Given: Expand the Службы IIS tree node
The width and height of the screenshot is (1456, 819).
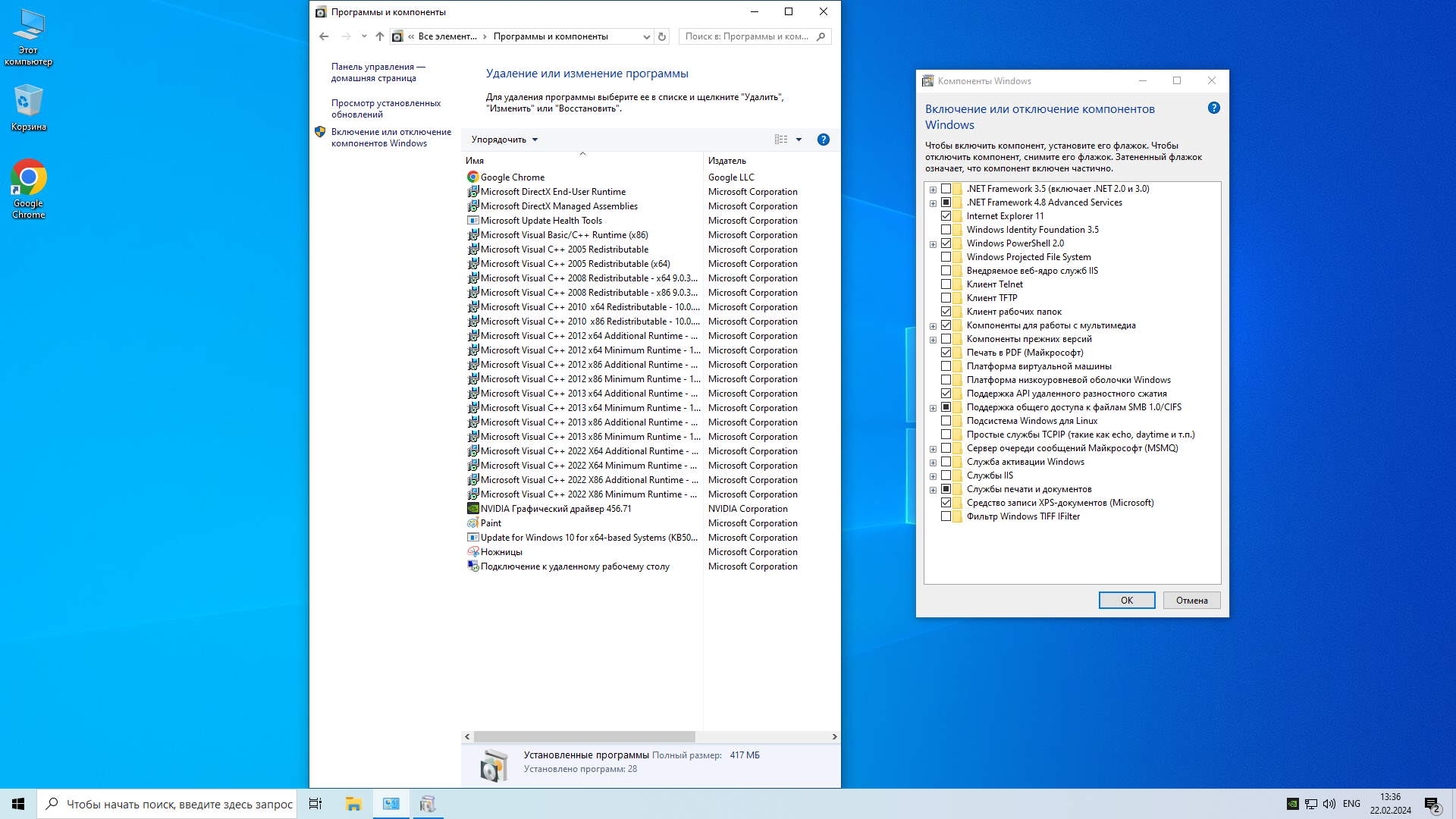Looking at the screenshot, I should [933, 476].
